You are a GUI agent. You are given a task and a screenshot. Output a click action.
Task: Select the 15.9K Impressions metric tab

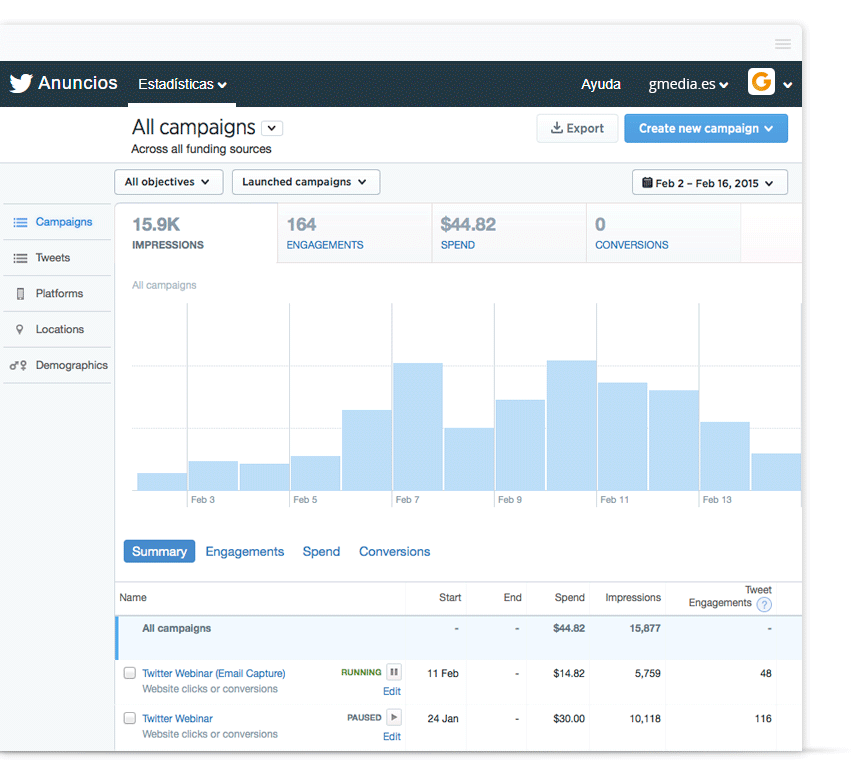pos(196,233)
